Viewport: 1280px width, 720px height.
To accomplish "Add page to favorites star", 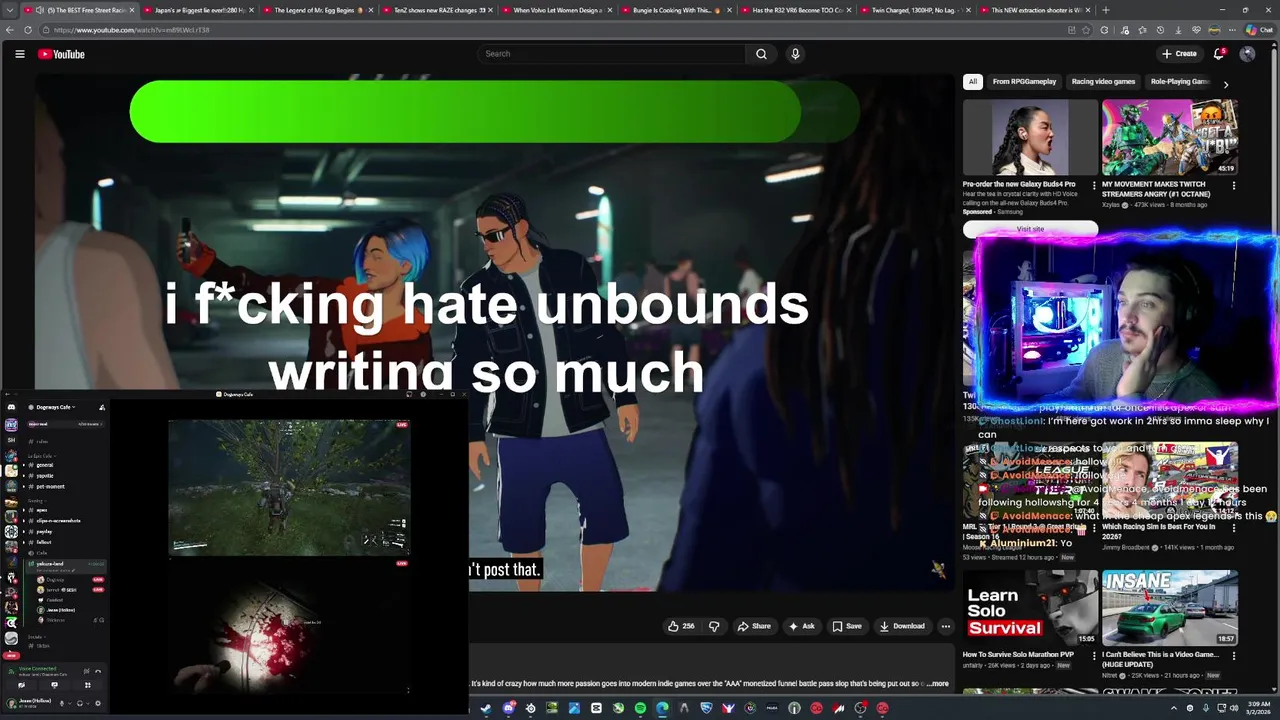I will tap(1087, 30).
